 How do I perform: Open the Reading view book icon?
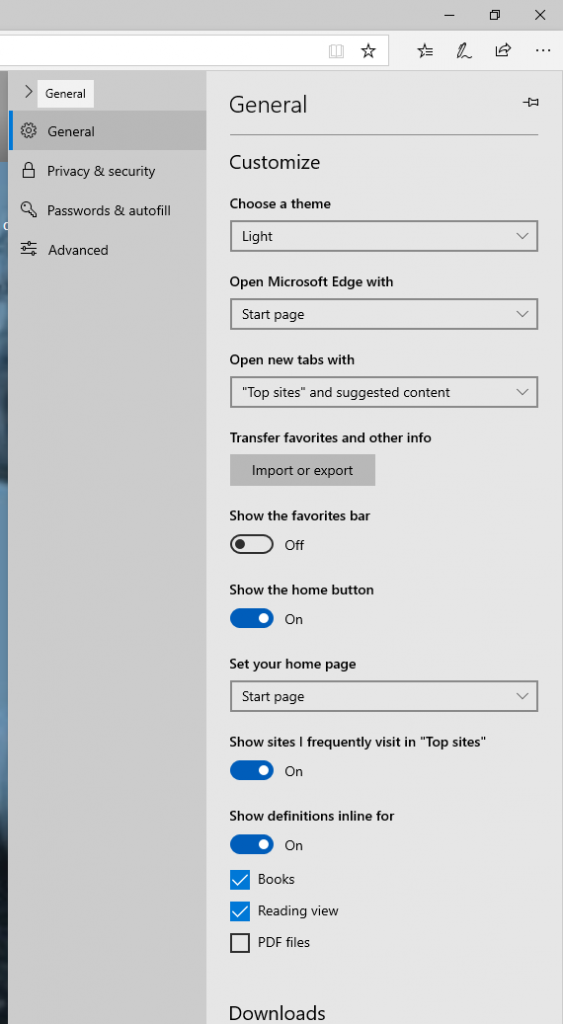[336, 51]
